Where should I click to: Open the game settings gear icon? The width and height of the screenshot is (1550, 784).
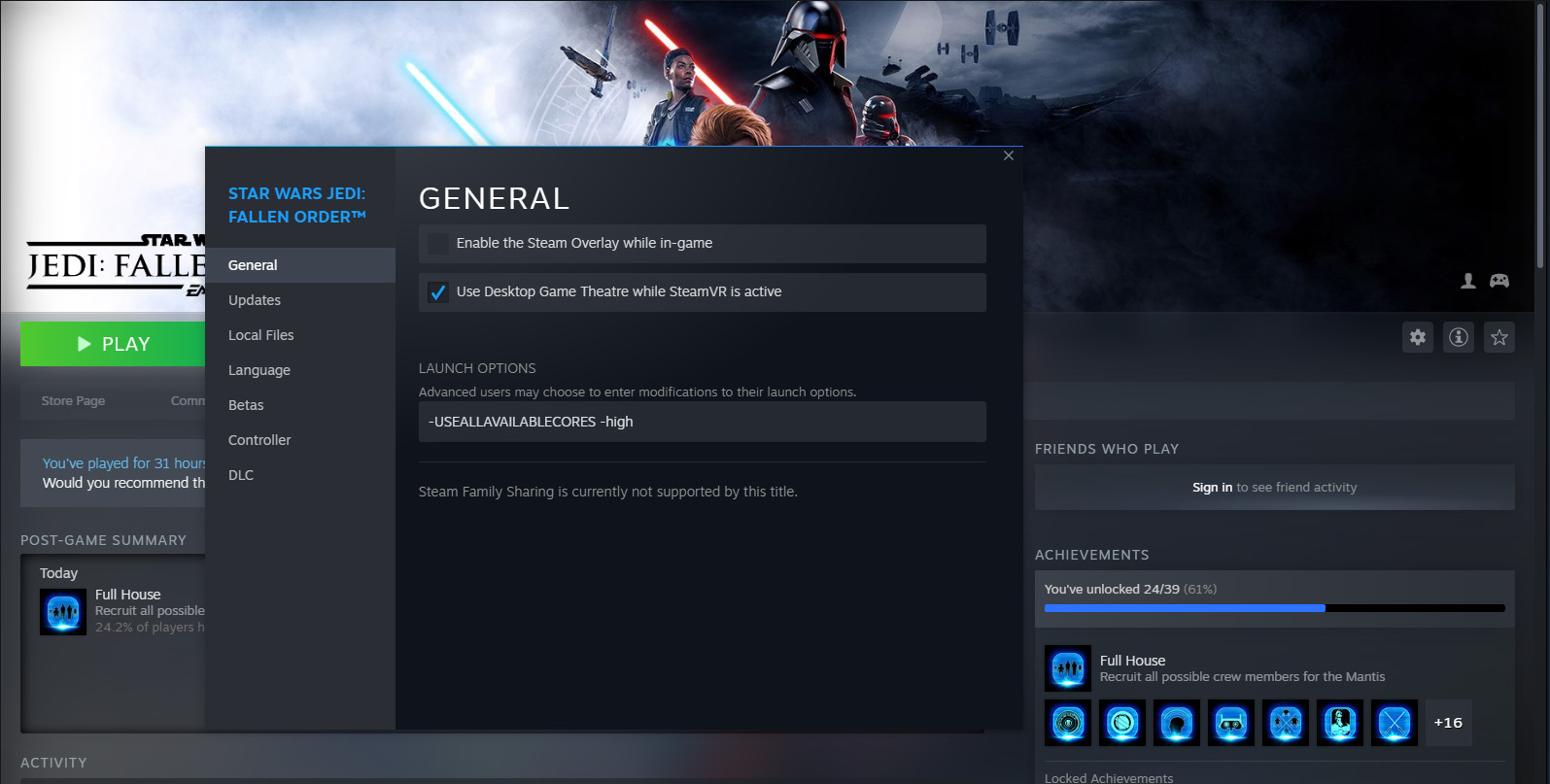tap(1418, 337)
